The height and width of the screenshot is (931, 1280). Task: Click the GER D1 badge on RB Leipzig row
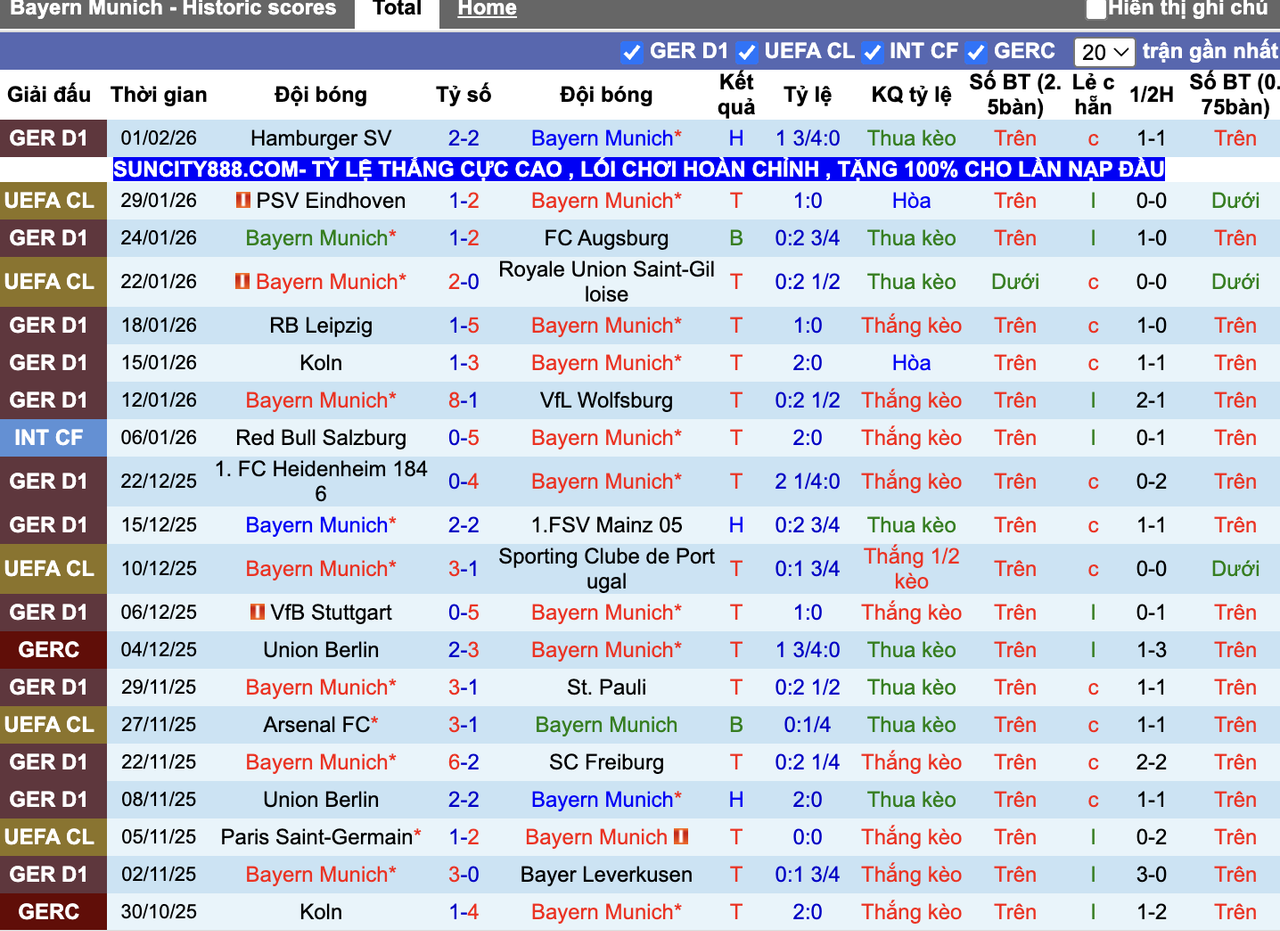coord(53,325)
